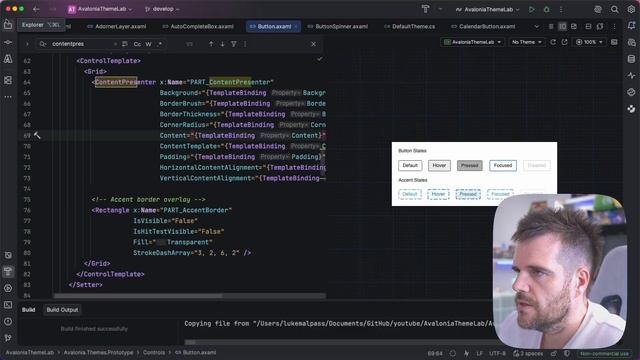Open the AI Assistant icon in left sidebar
640x360 pixels.
8,59
